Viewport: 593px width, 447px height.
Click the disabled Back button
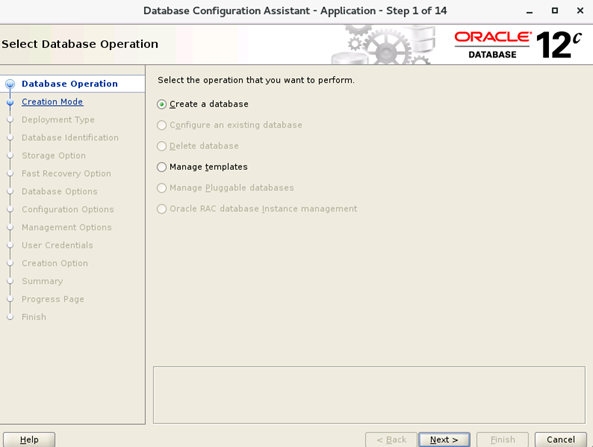[391, 440]
